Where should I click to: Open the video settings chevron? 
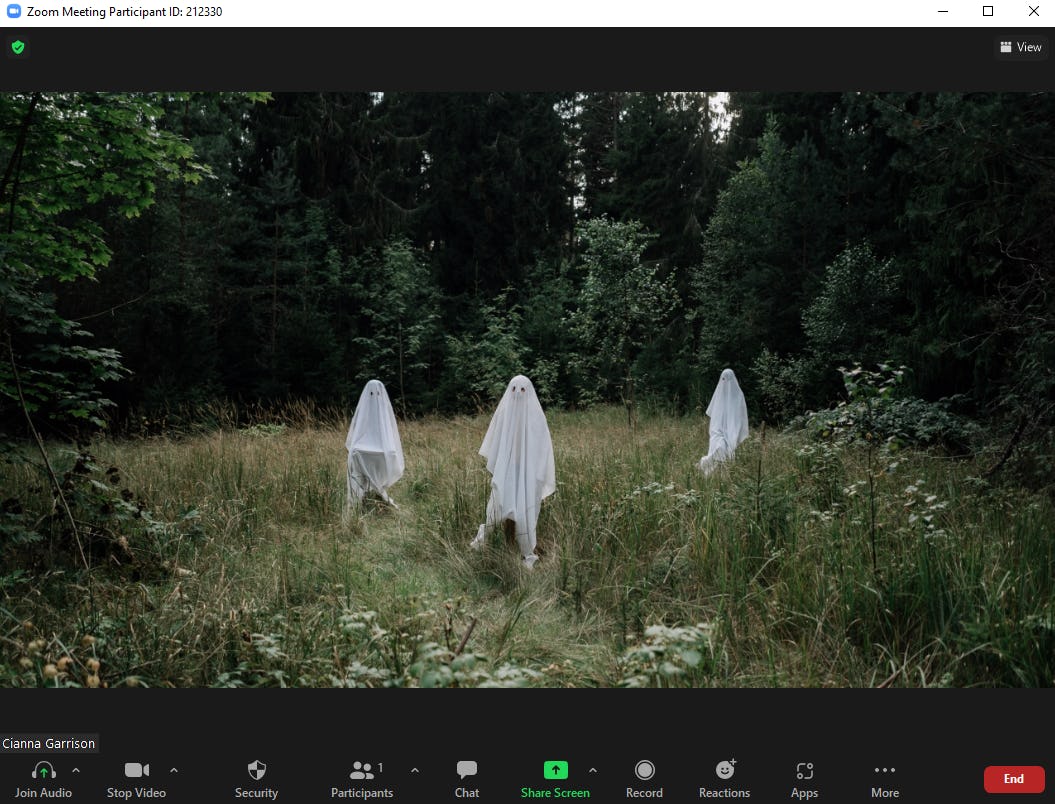tap(172, 771)
